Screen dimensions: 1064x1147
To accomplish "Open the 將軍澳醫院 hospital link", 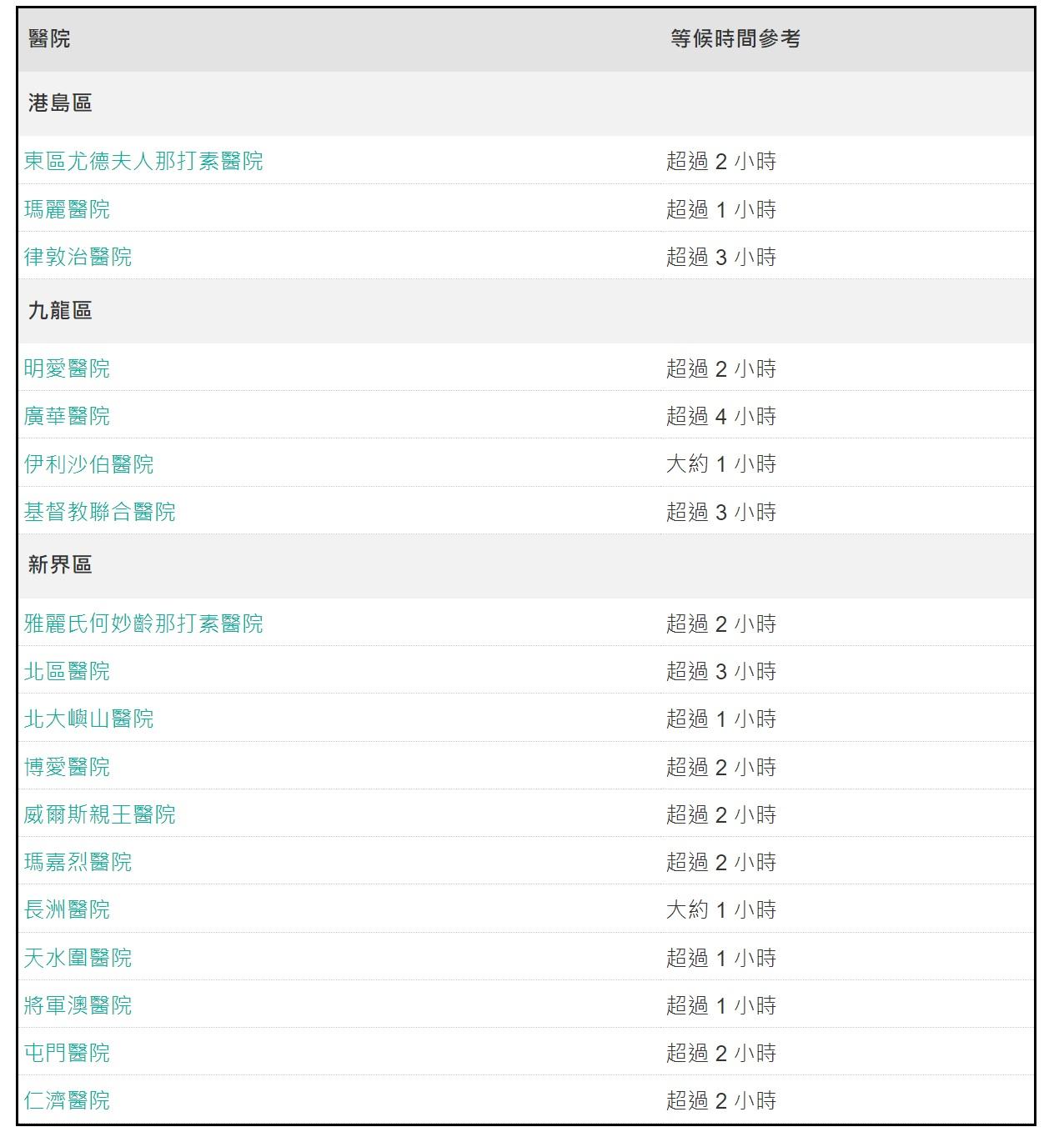I will [x=77, y=1005].
